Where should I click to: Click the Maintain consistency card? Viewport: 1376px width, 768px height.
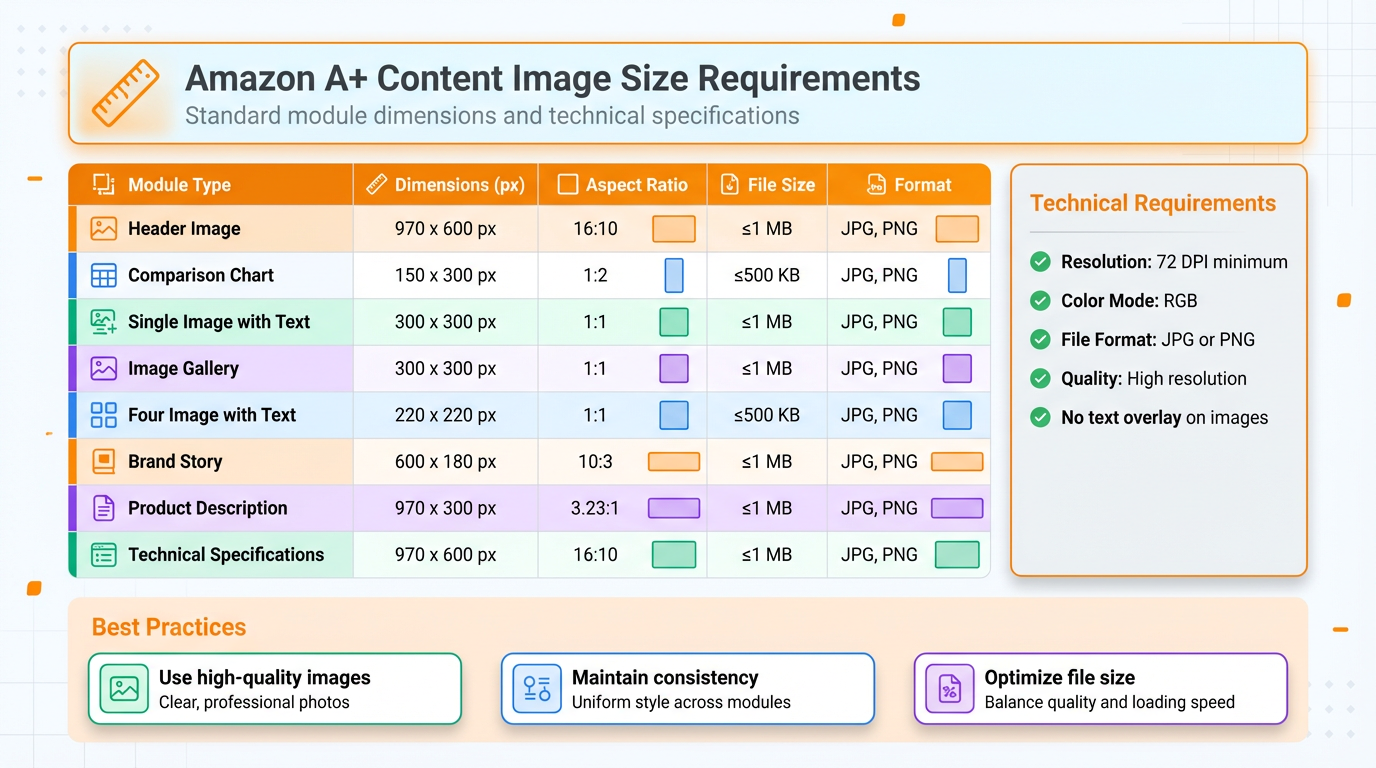point(687,688)
